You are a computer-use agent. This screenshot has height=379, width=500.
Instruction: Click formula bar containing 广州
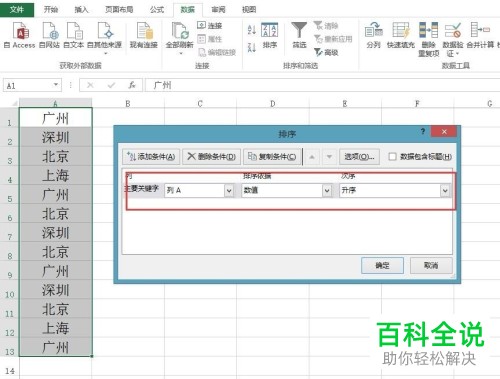coord(323,85)
